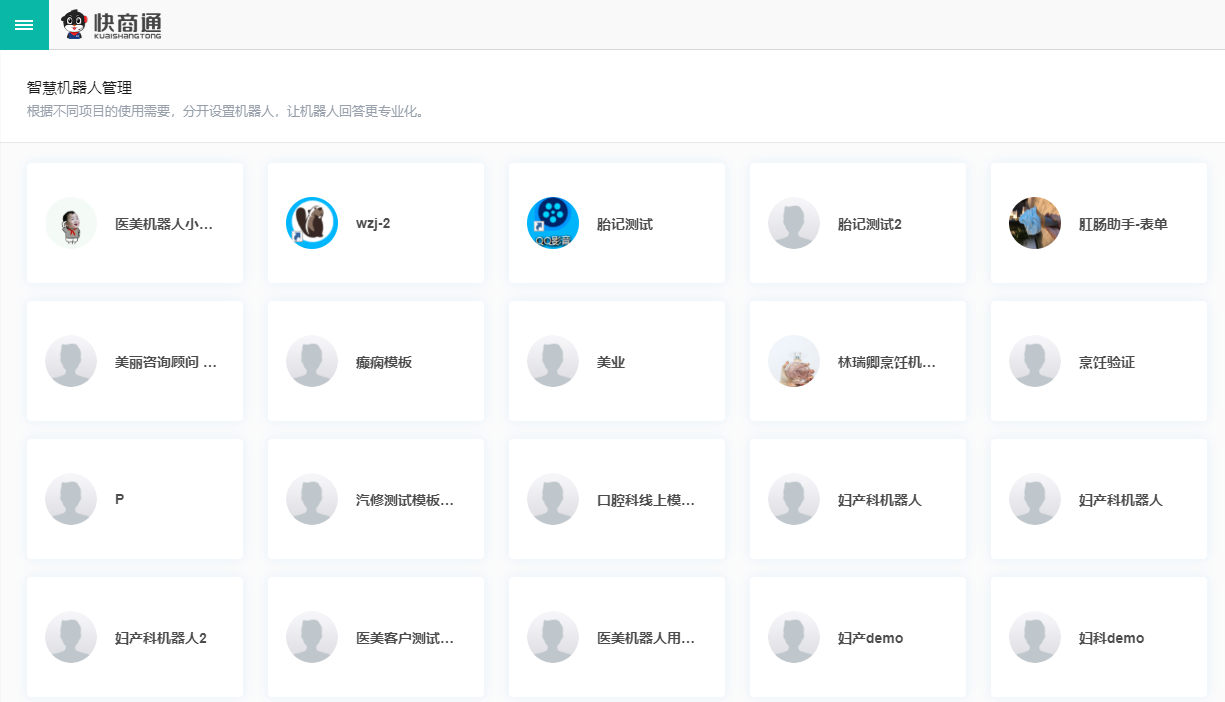Click the 医美机器人小 robot avatar
Image resolution: width=1225 pixels, height=702 pixels.
(71, 223)
